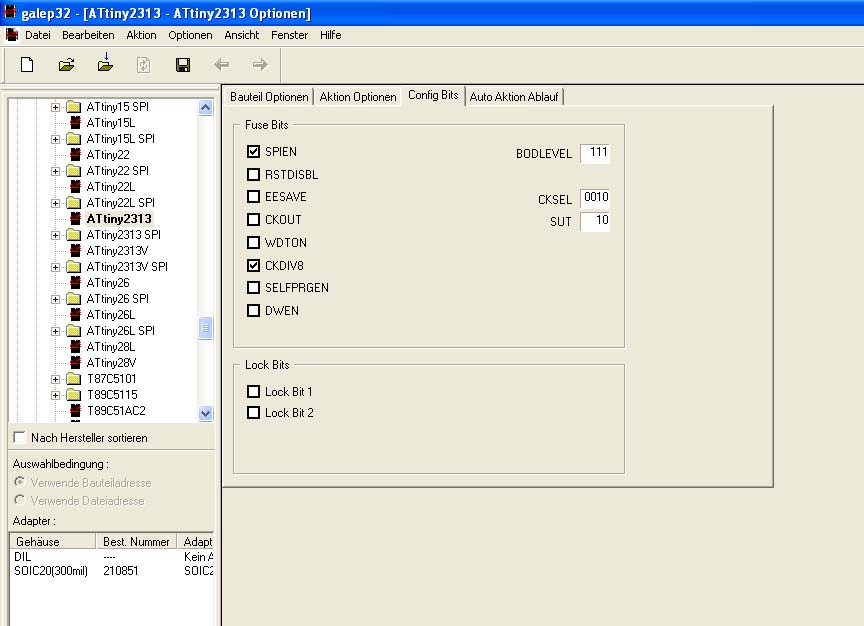Expand the T87C5101 tree node

click(x=56, y=379)
